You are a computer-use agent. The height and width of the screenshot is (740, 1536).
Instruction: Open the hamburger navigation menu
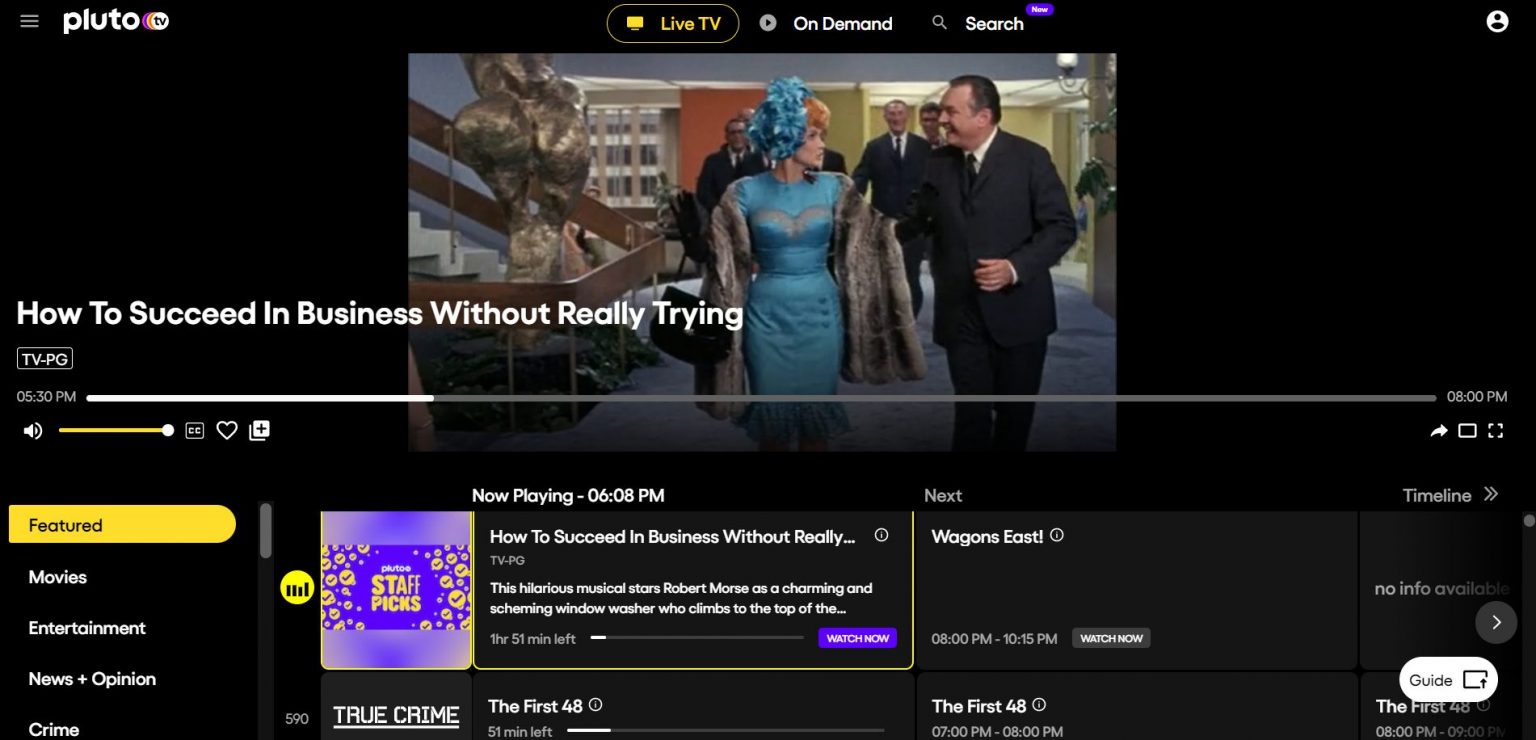coord(29,20)
